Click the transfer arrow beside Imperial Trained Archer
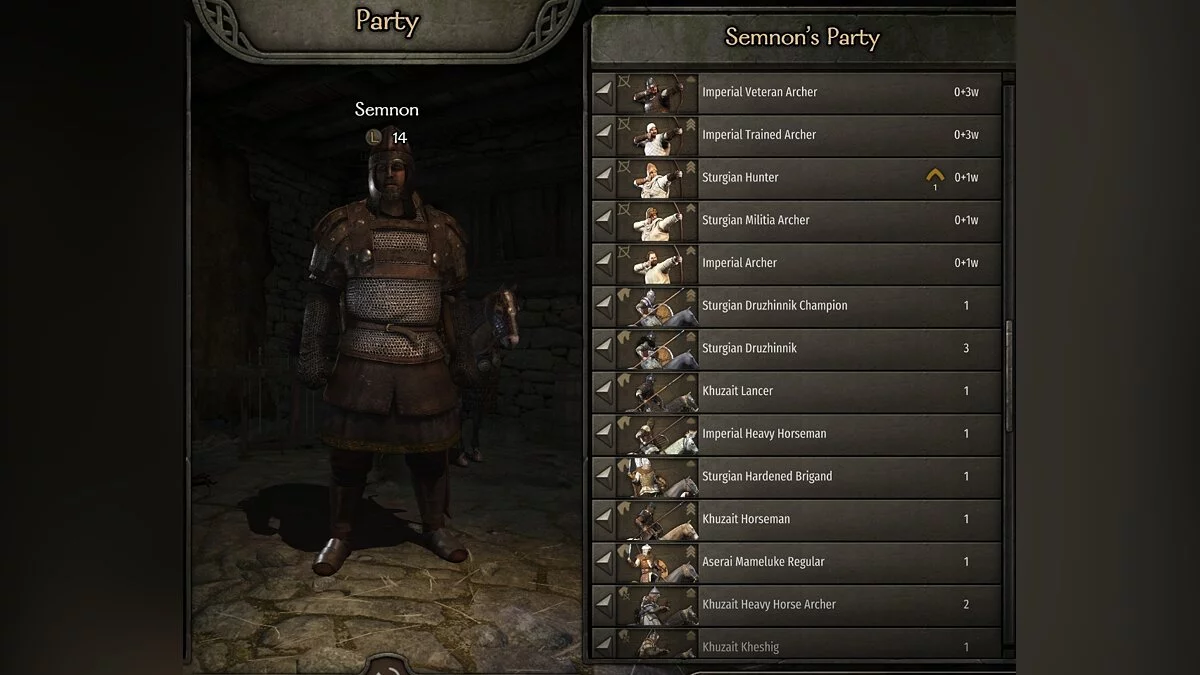This screenshot has height=675, width=1200. click(x=603, y=135)
